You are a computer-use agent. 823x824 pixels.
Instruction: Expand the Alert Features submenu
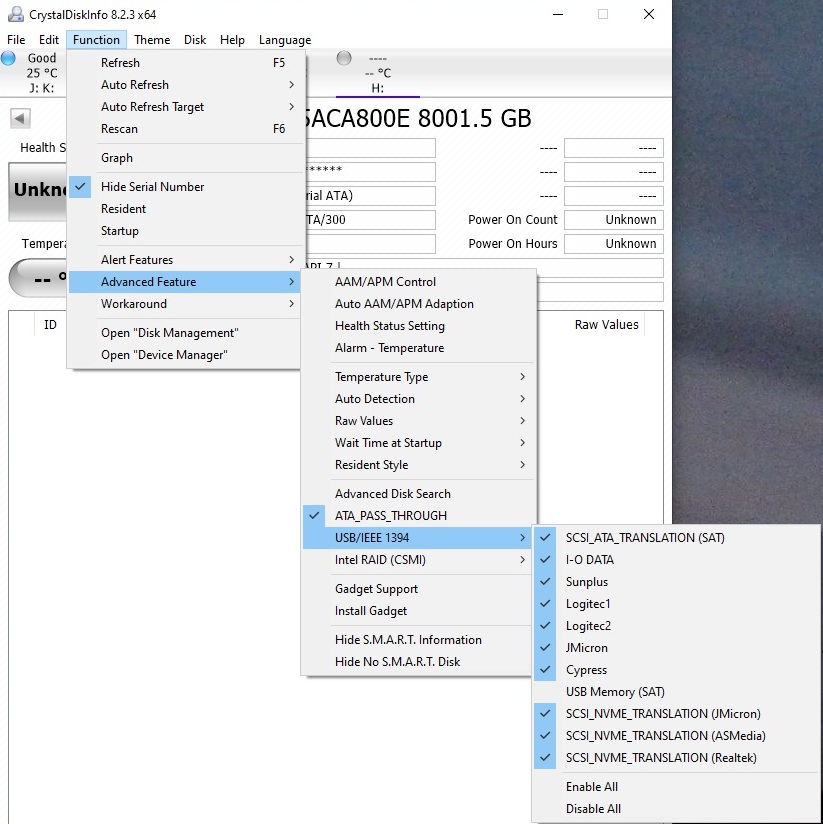pos(187,260)
